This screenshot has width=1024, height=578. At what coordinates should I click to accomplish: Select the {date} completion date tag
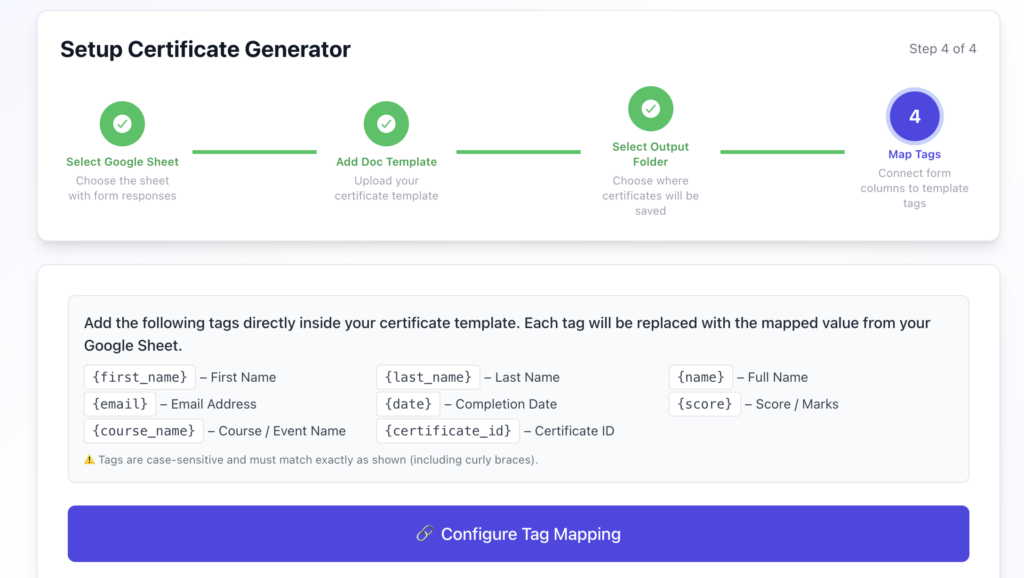pyautogui.click(x=407, y=404)
